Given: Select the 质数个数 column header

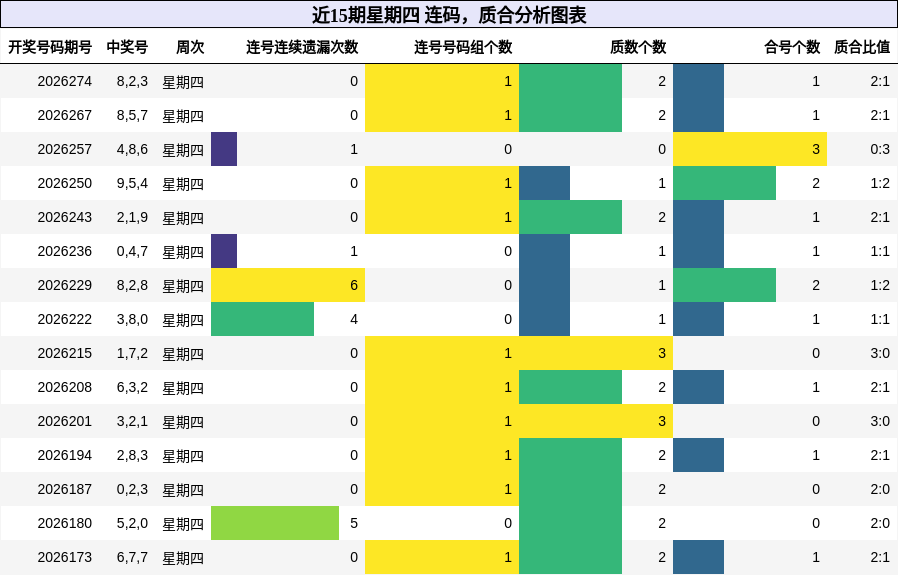Looking at the screenshot, I should pos(638,47).
